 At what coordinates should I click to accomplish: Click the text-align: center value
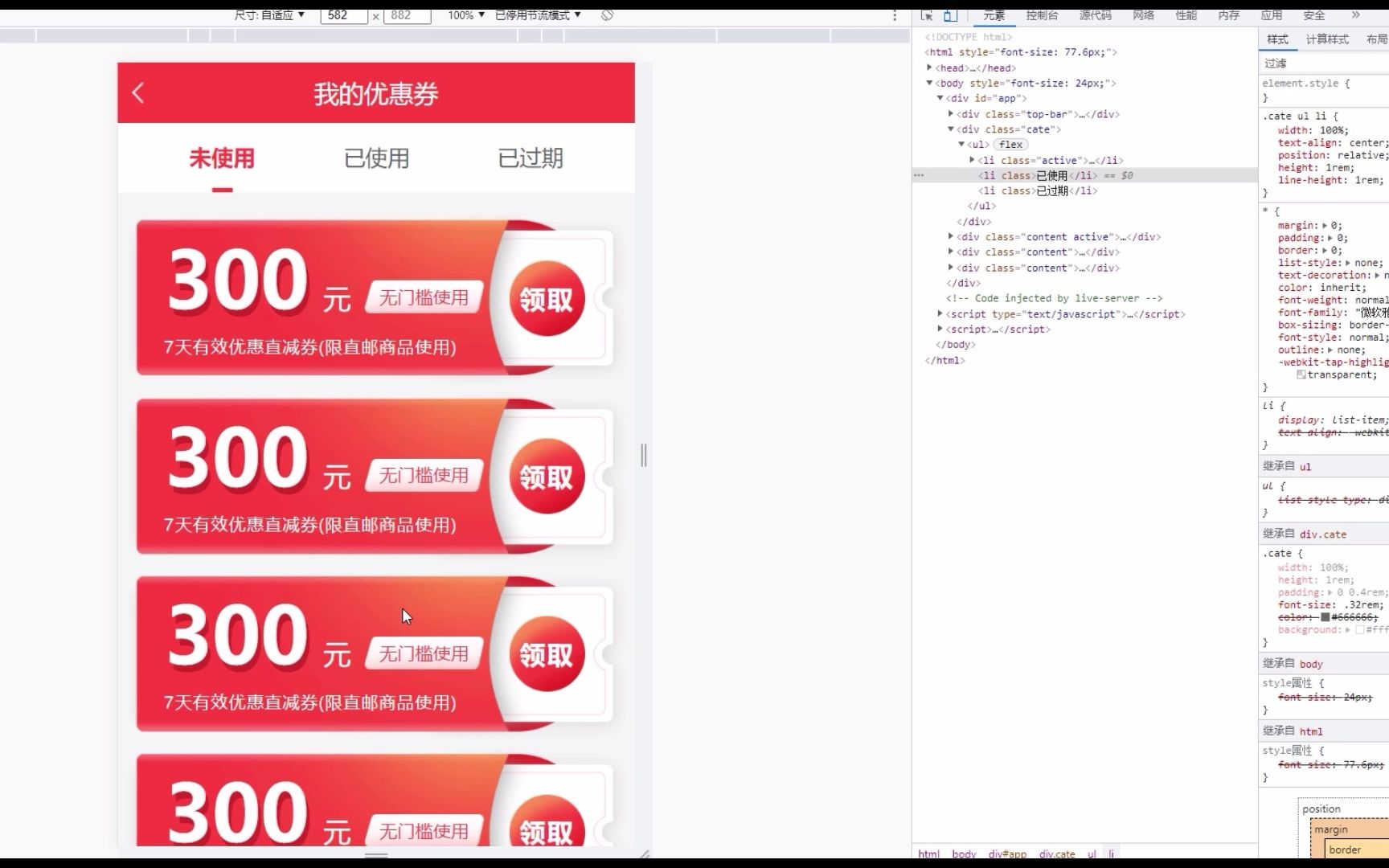[1368, 143]
